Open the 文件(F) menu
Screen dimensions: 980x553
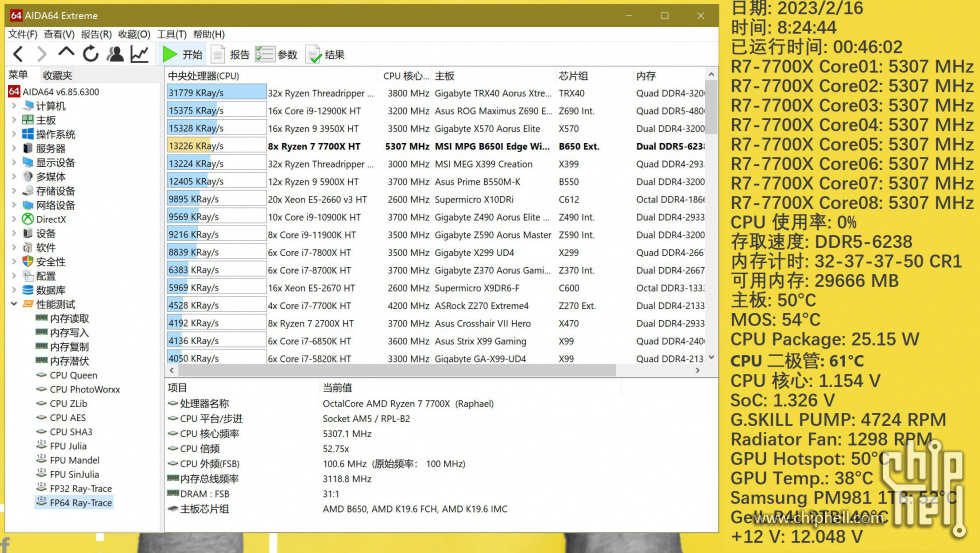point(22,34)
